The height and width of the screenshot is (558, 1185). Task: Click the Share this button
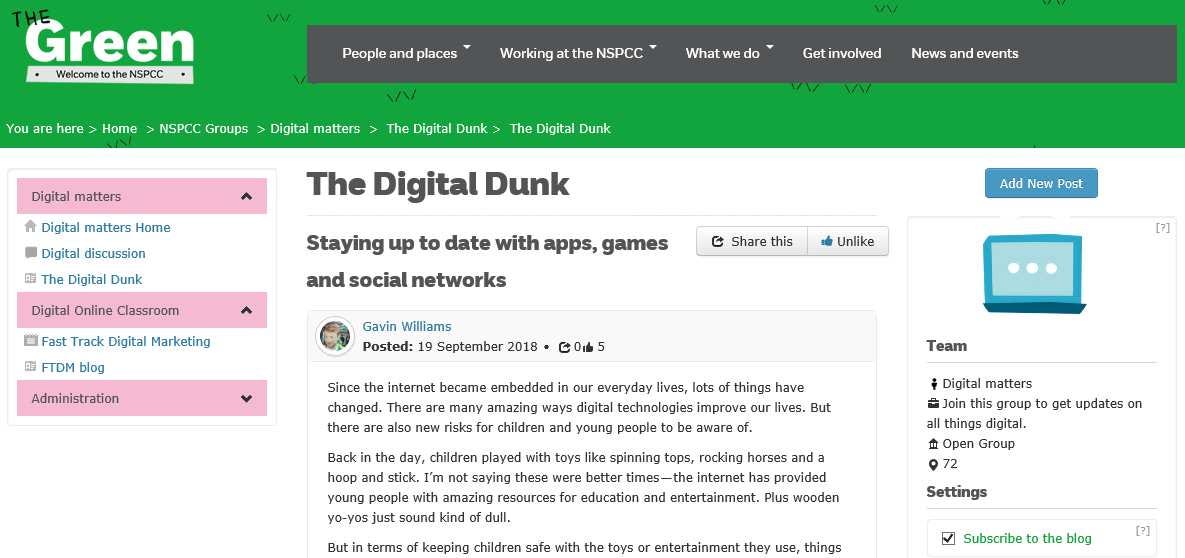pyautogui.click(x=752, y=241)
